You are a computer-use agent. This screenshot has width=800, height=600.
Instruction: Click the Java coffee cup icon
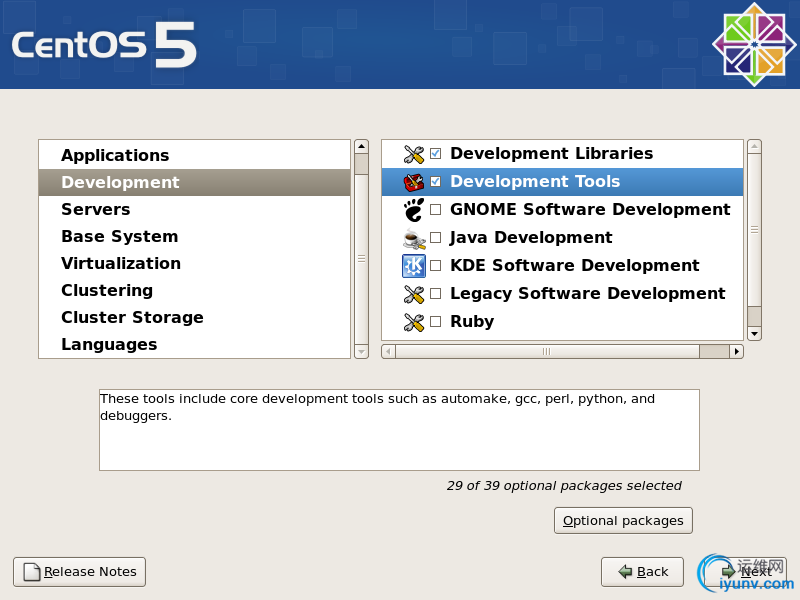(x=414, y=238)
